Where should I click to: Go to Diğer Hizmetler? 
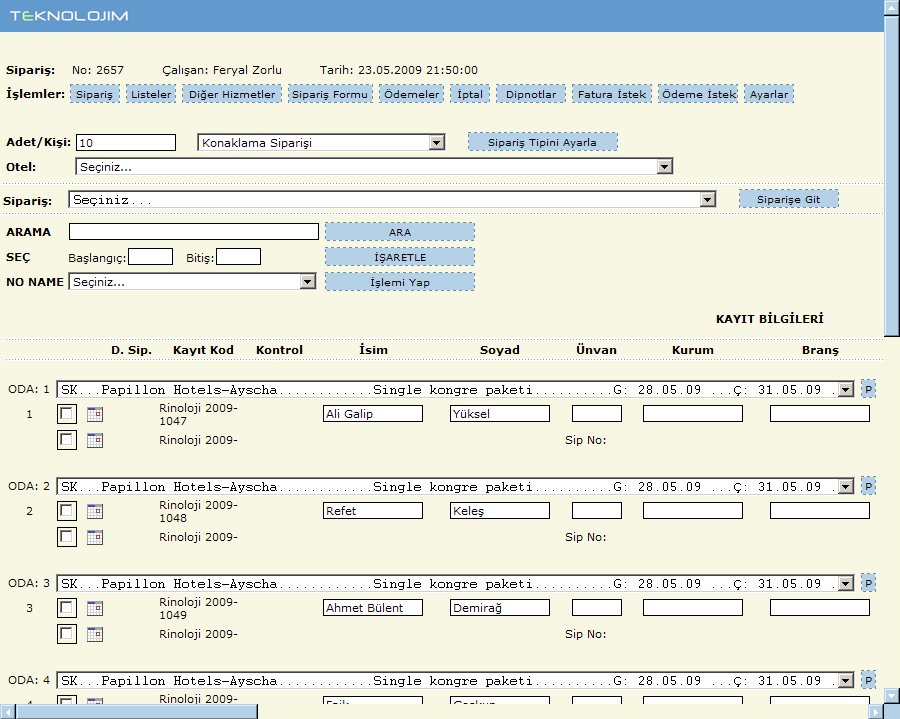pos(232,94)
